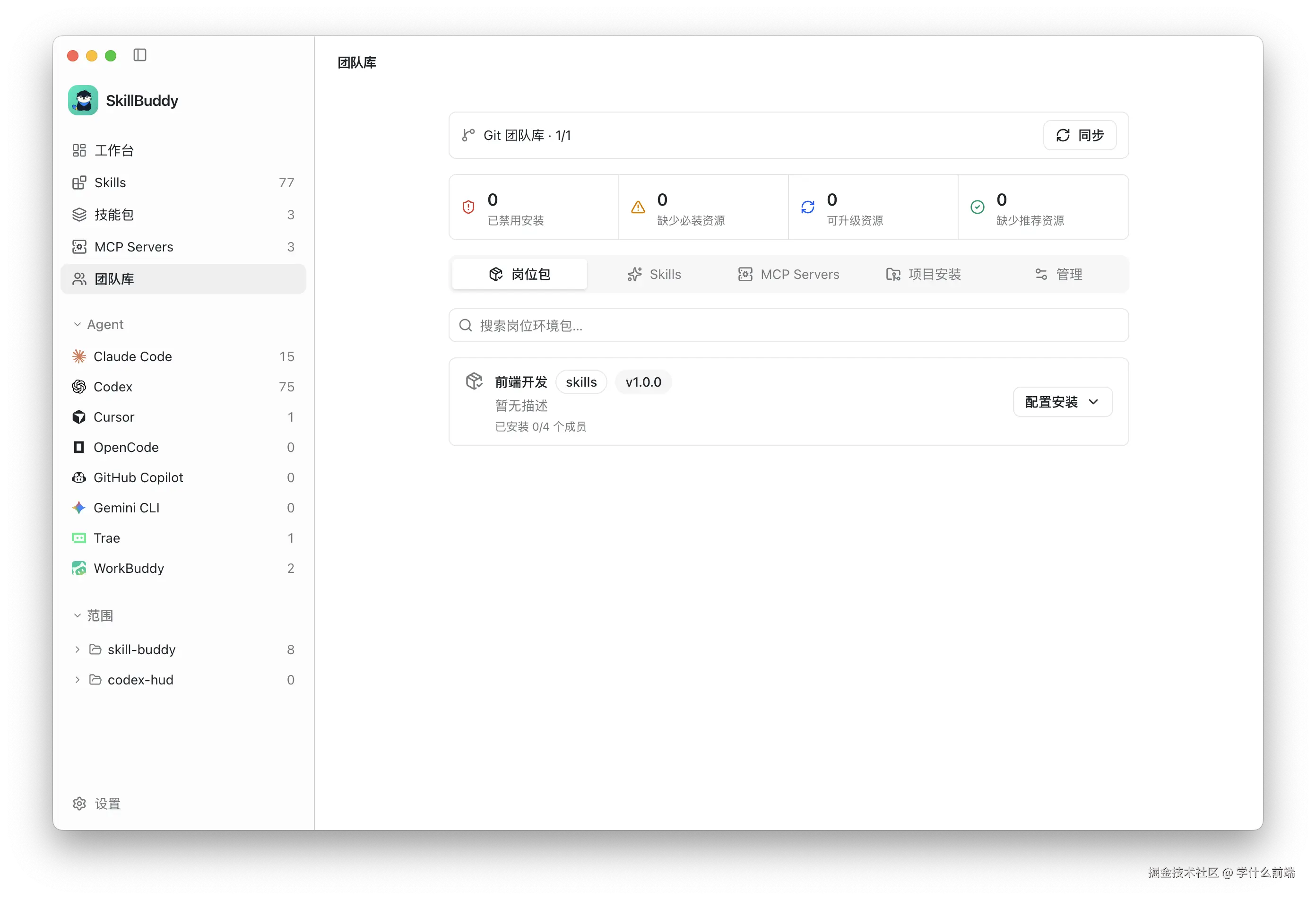Viewport: 1316px width, 900px height.
Task: Switch to the 管理 tab
Action: [x=1058, y=275]
